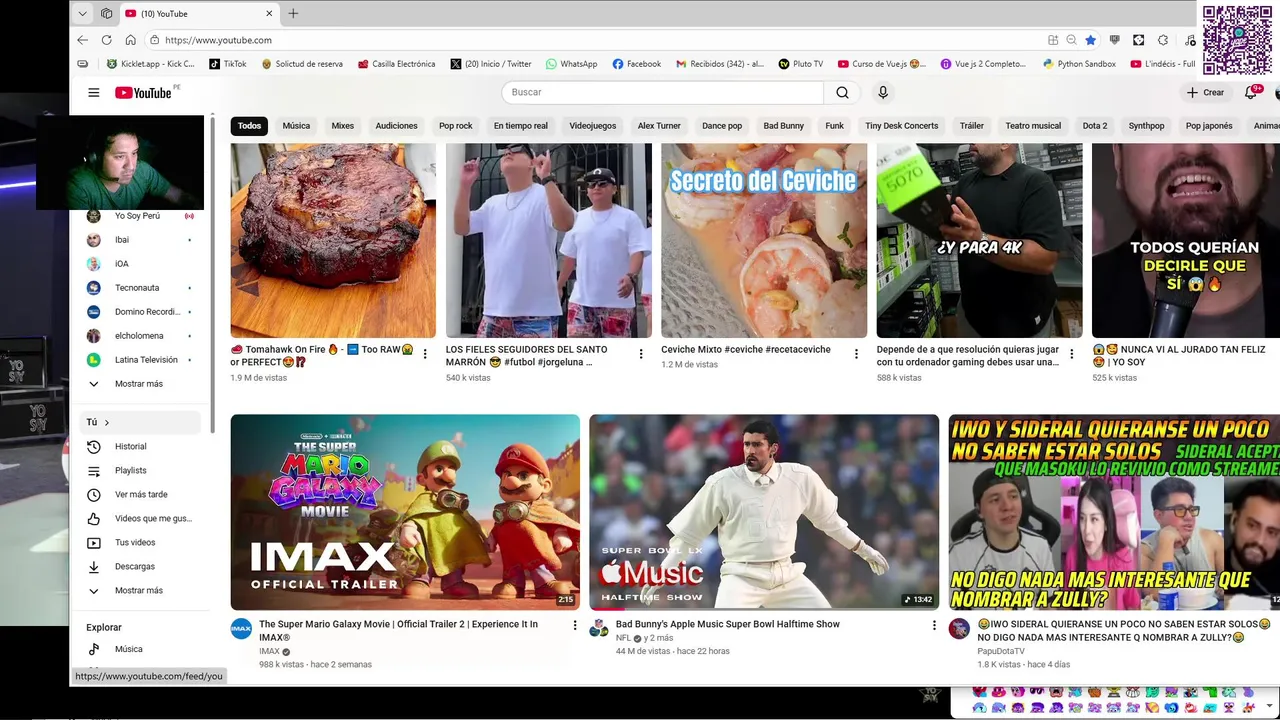Open Tus videos in the sidebar
This screenshot has height=720, width=1280.
point(140,543)
